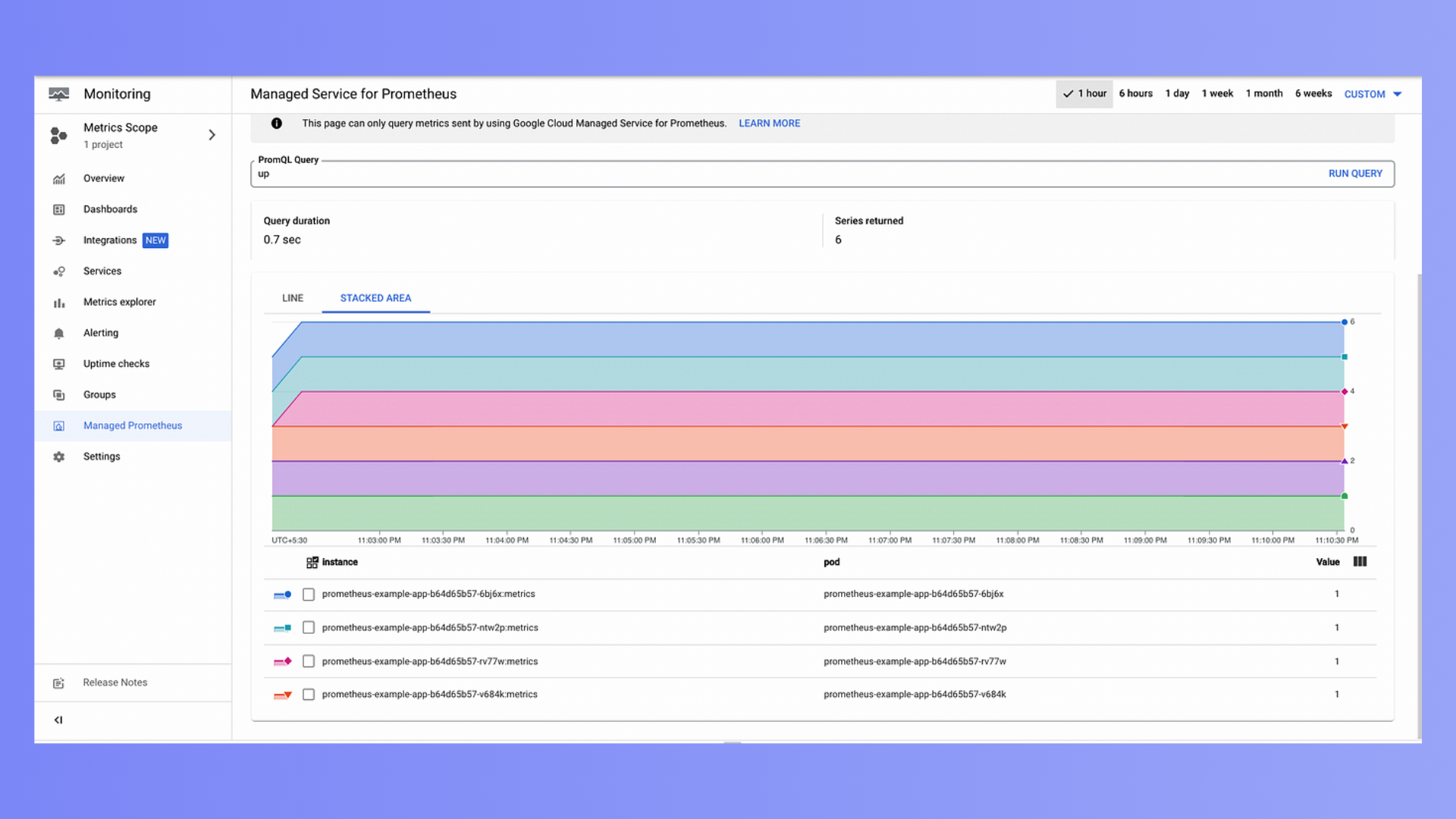This screenshot has height=819, width=1456.
Task: Select the 1 day time range
Action: 1178,94
